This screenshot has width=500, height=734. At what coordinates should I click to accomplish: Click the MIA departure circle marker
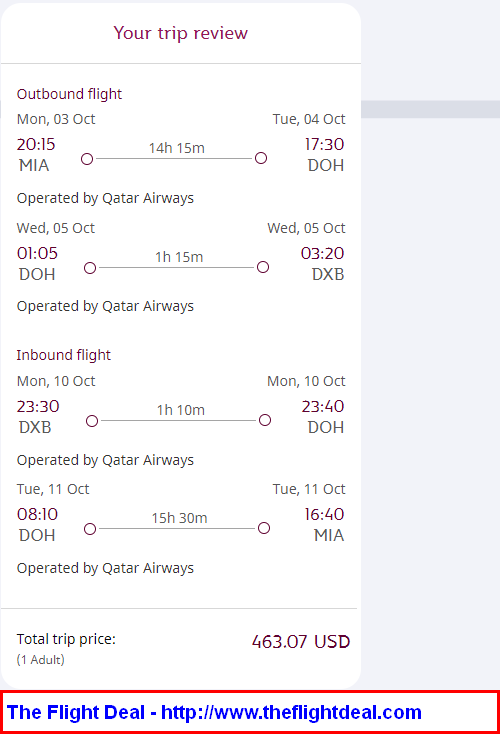87,159
